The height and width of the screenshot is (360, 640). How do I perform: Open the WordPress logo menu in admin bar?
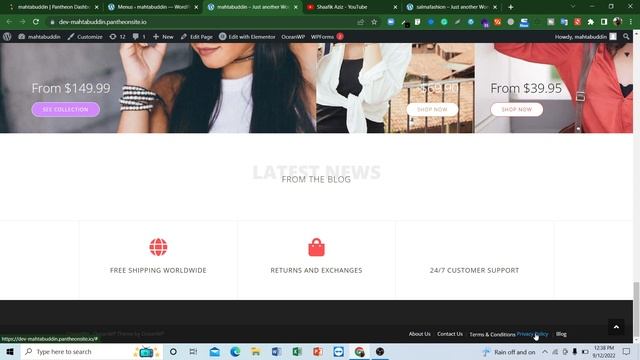7,37
